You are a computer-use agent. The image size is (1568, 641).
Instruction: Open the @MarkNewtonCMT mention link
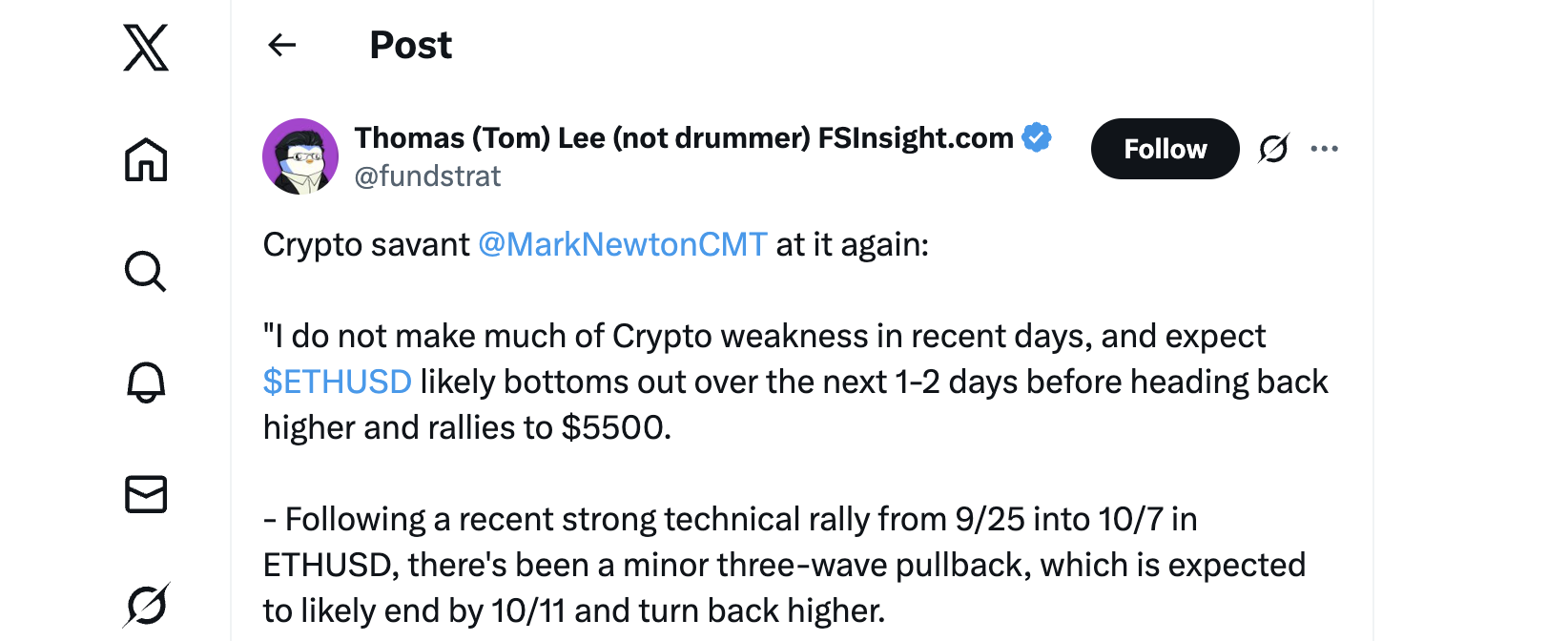click(623, 245)
